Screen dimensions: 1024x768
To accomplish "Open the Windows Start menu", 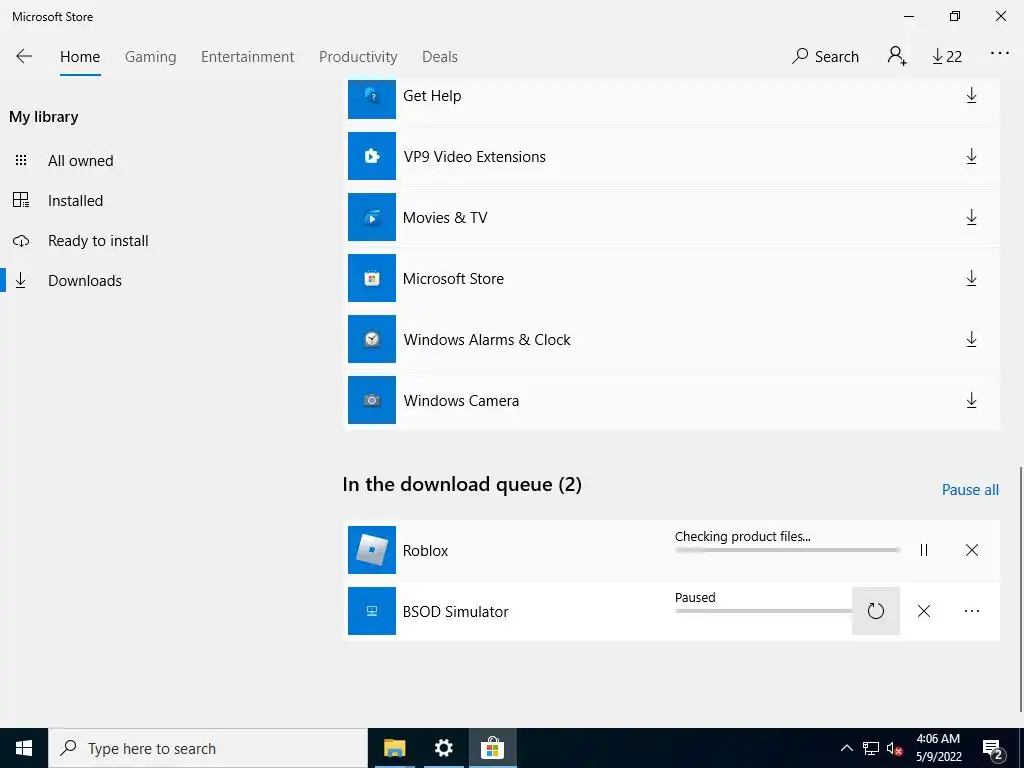I will (24, 748).
